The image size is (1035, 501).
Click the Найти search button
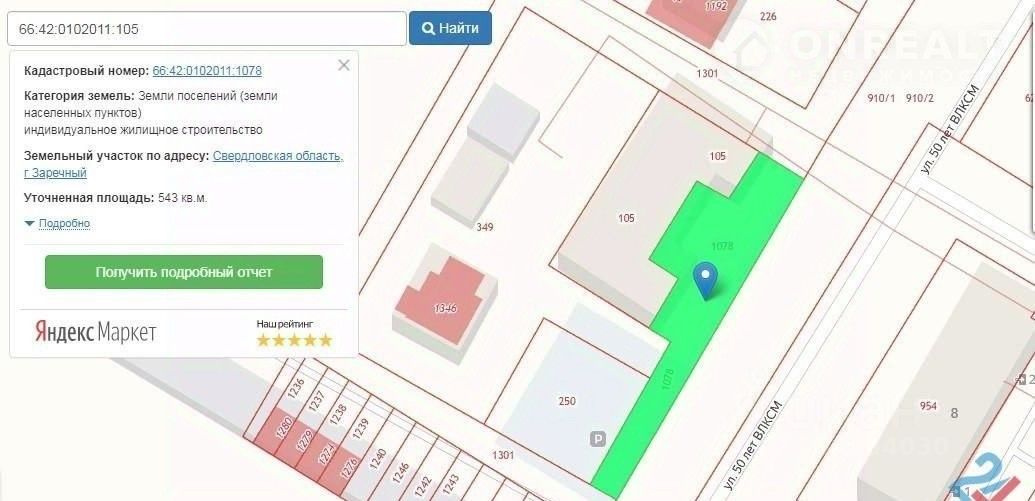click(x=450, y=28)
